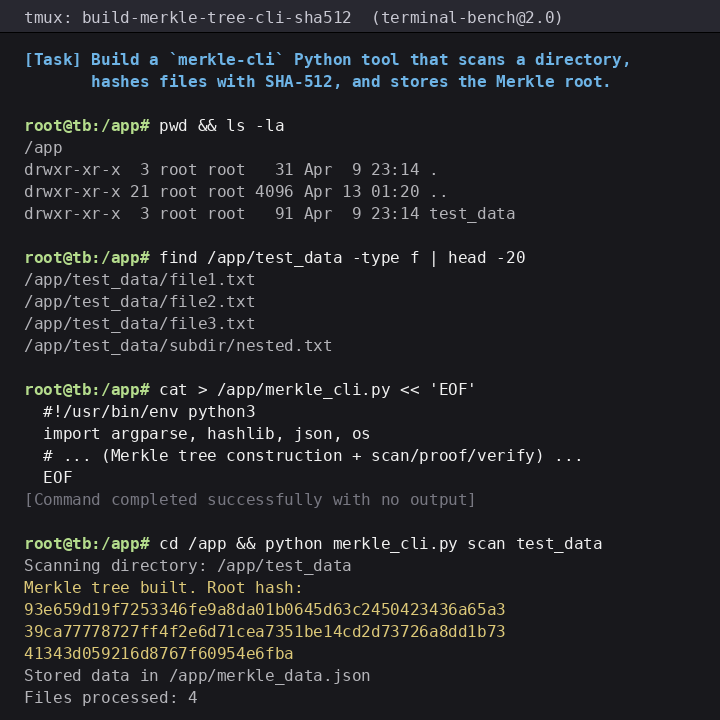Image resolution: width=720 pixels, height=720 pixels.
Task: Click the python3 shebang line
Action: tap(149, 412)
